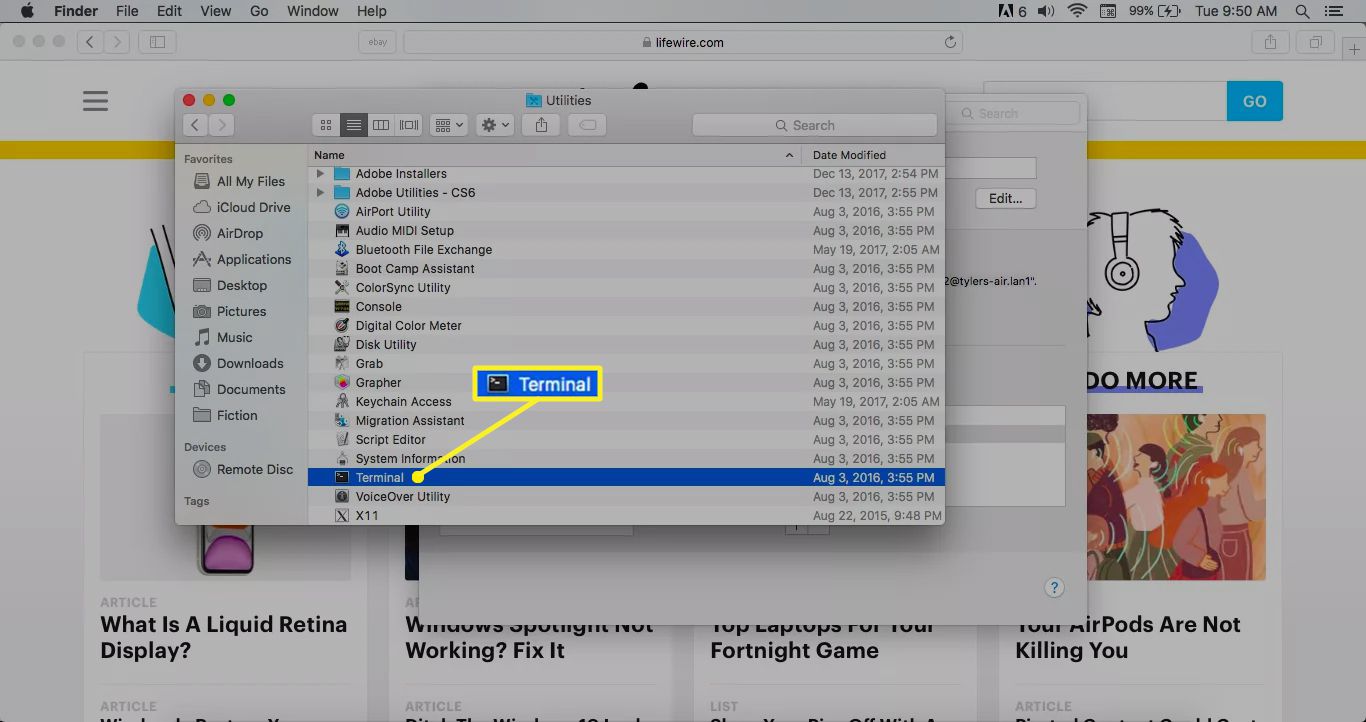Click the Finder forward navigation arrow
Viewport: 1366px width, 722px height.
[x=222, y=125]
